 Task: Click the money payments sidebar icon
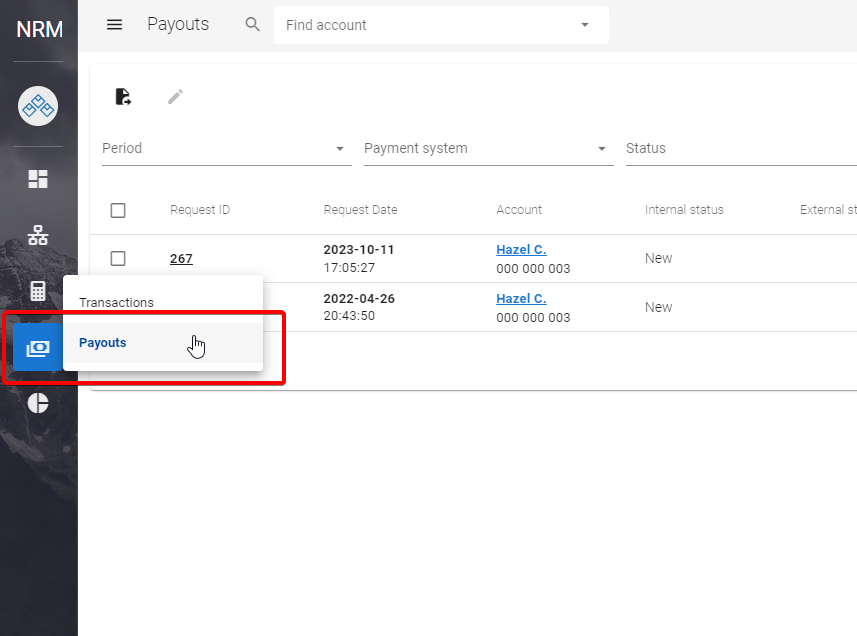38,348
